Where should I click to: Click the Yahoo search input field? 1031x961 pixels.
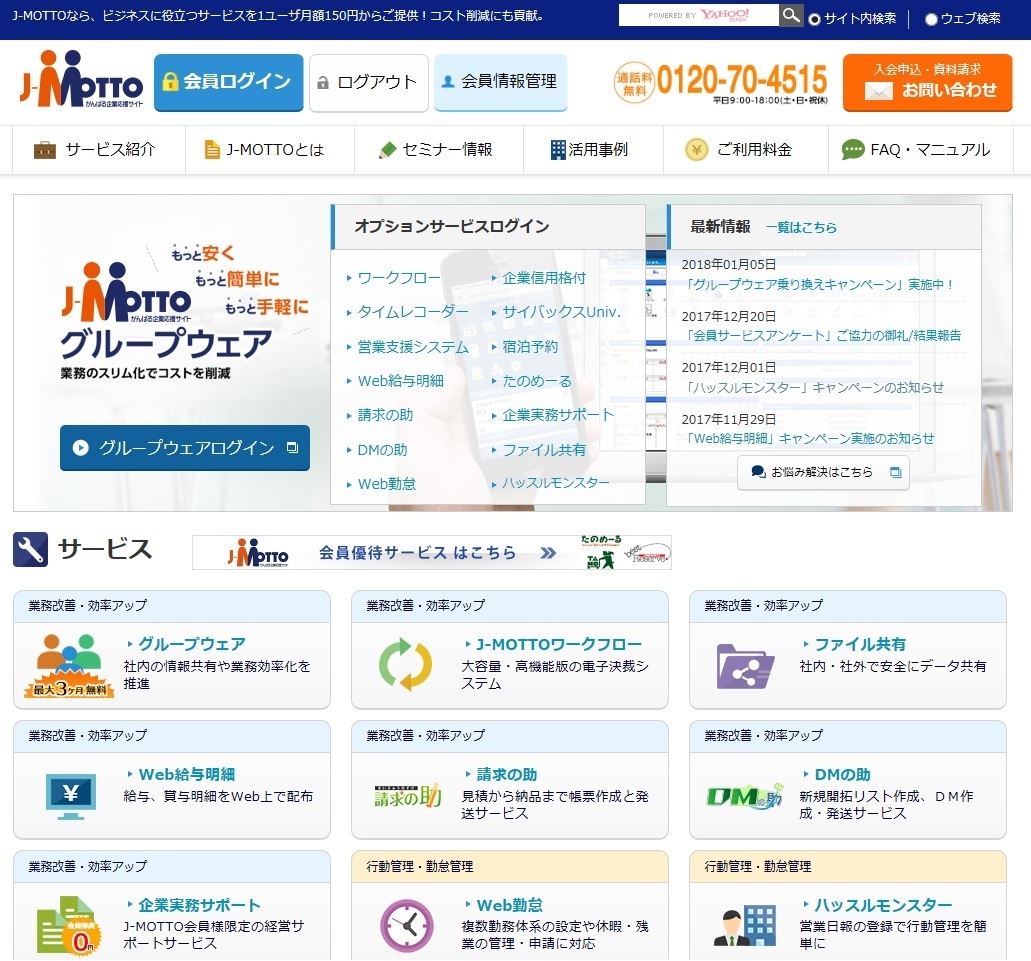698,16
